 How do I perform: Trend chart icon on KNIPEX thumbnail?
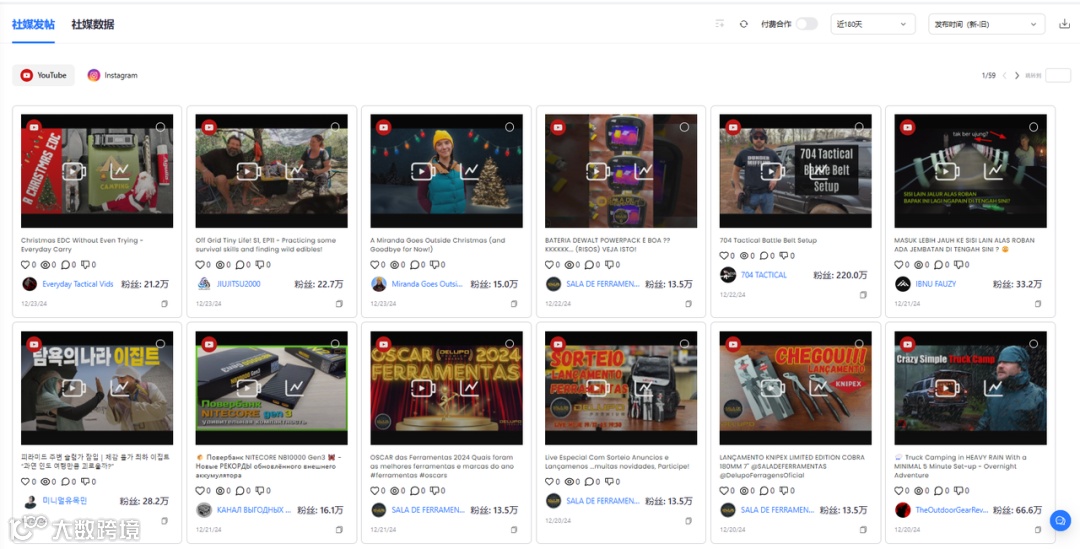(x=819, y=388)
